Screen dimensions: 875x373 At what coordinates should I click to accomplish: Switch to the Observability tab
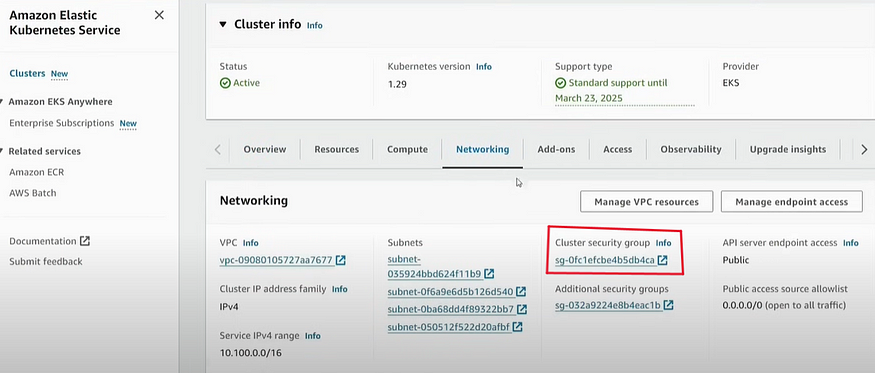tap(691, 150)
